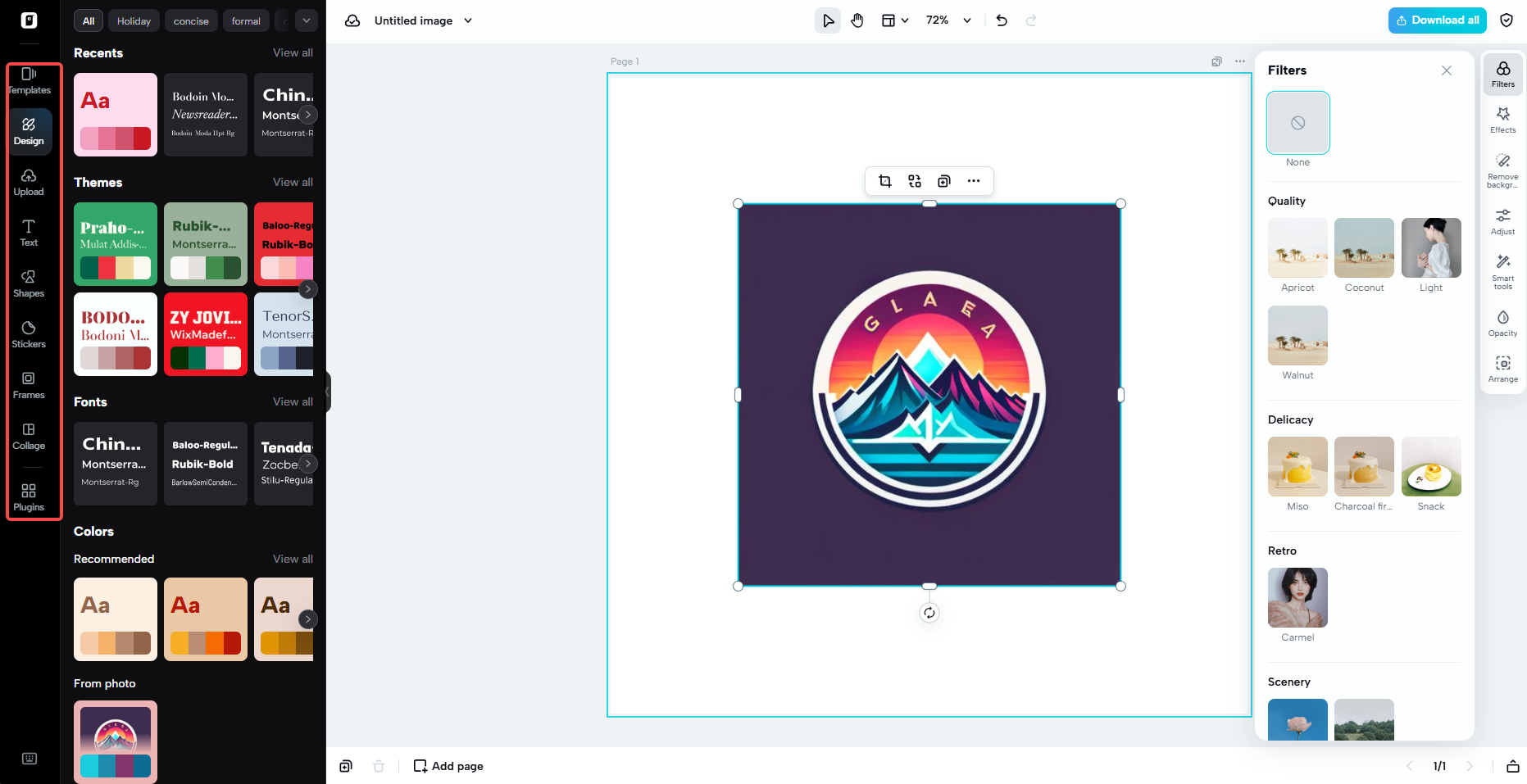Show more Themes with the arrow

point(308,288)
